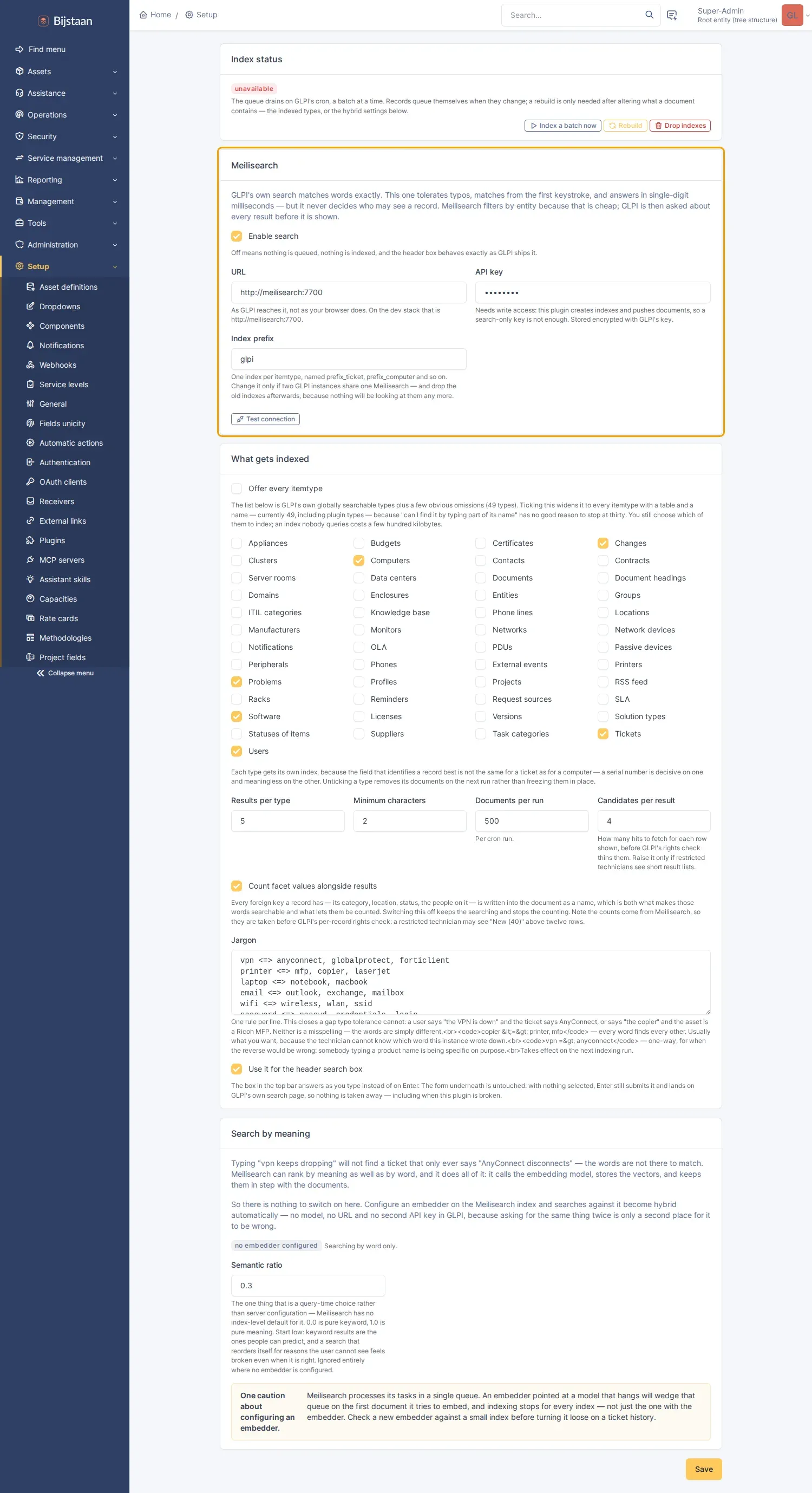Click the Assistant skills bulb icon

pyautogui.click(x=30, y=579)
